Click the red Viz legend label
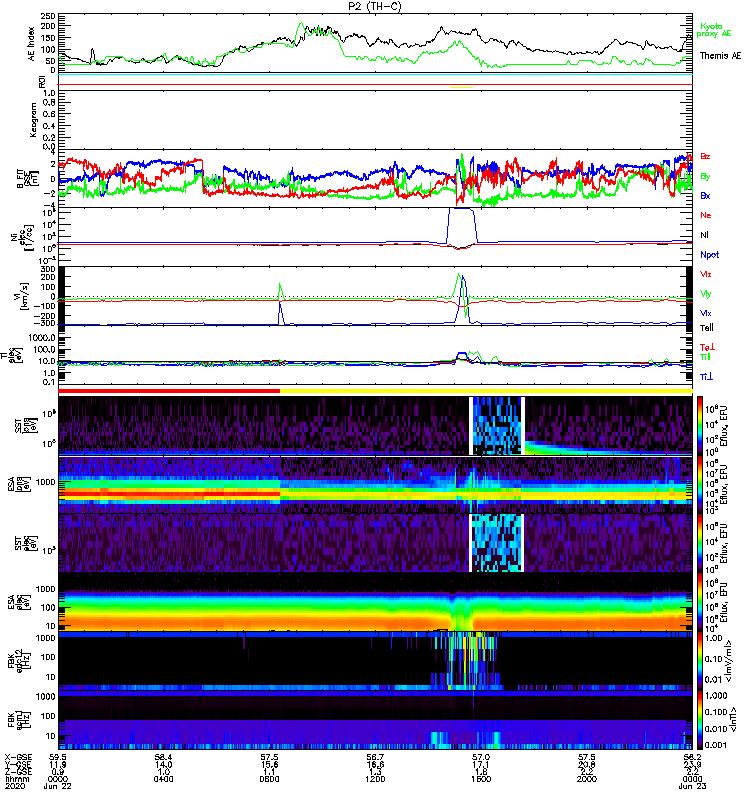Screen dimensions: 750x800 pos(706,274)
